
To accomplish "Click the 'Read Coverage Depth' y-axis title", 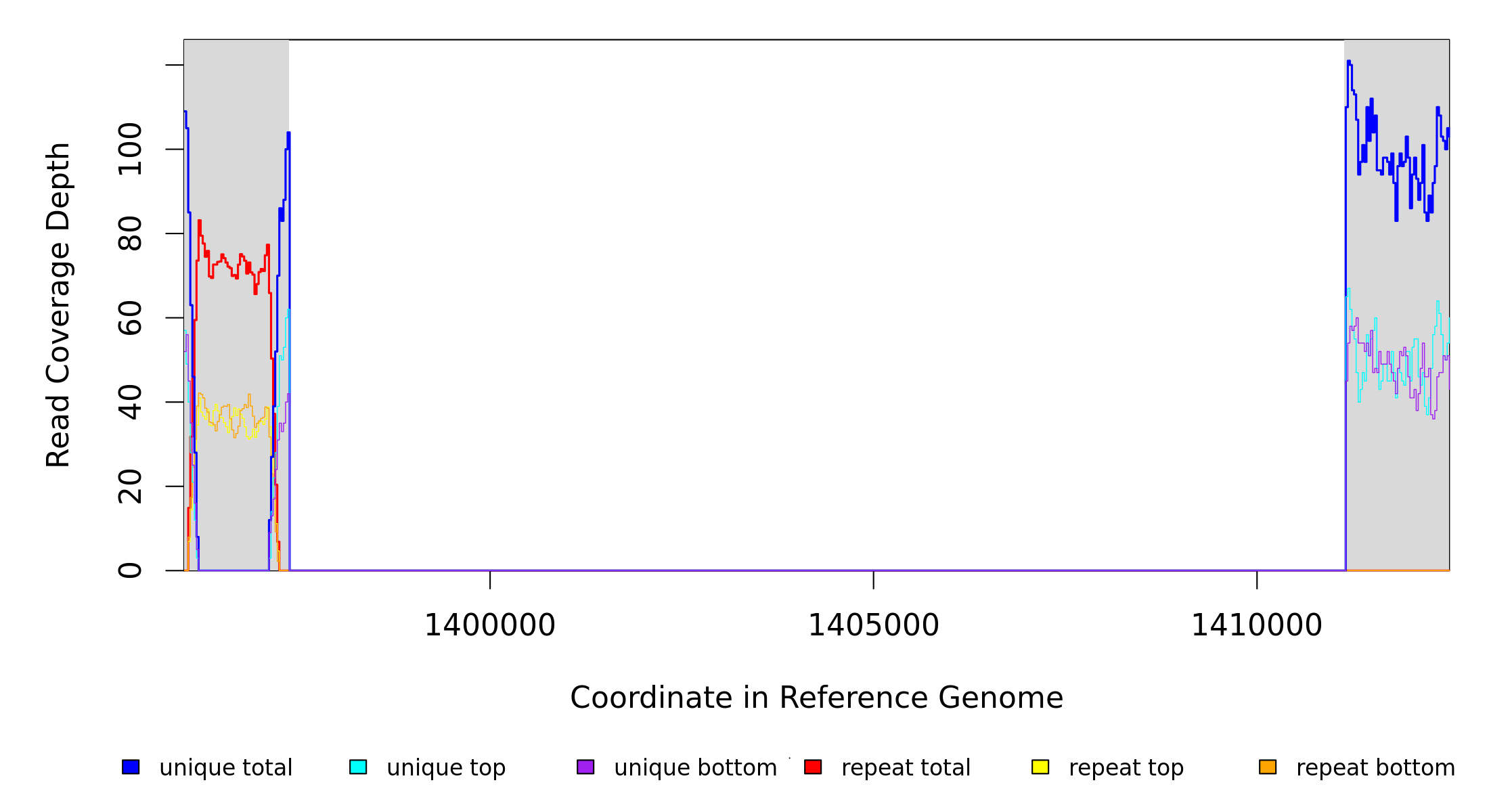I will point(58,304).
